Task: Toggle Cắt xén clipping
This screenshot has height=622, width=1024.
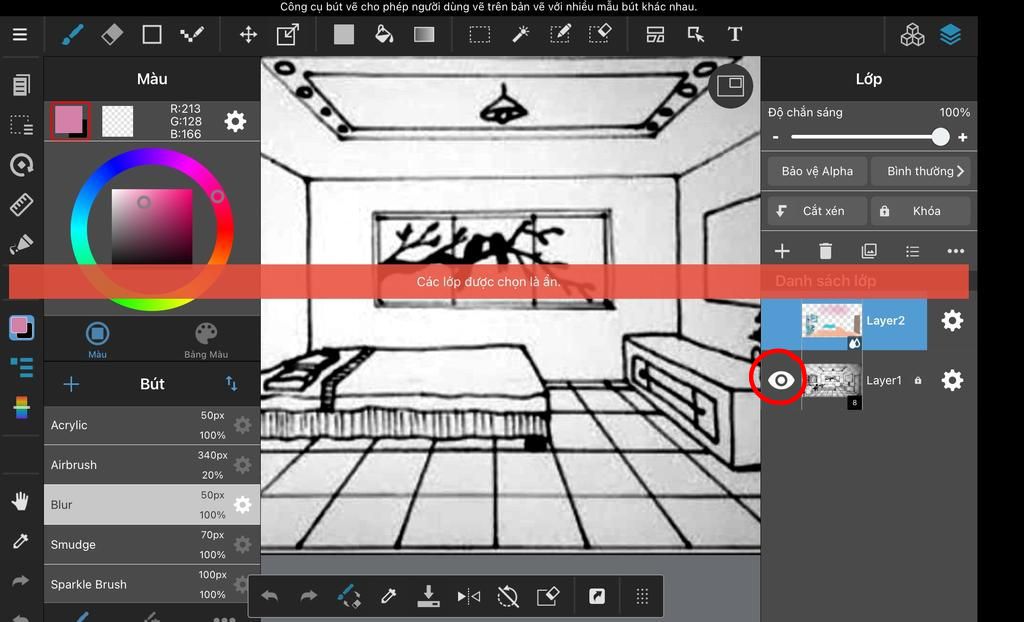Action: [x=817, y=211]
